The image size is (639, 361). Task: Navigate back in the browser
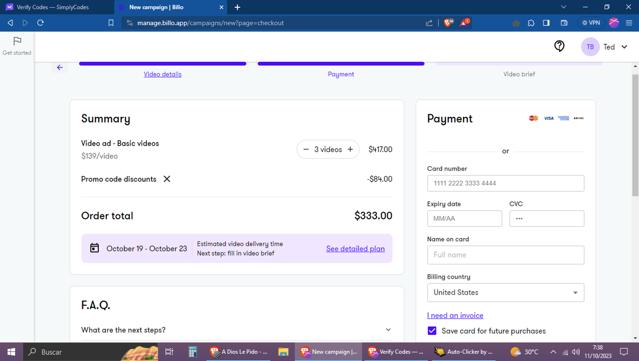(11, 23)
